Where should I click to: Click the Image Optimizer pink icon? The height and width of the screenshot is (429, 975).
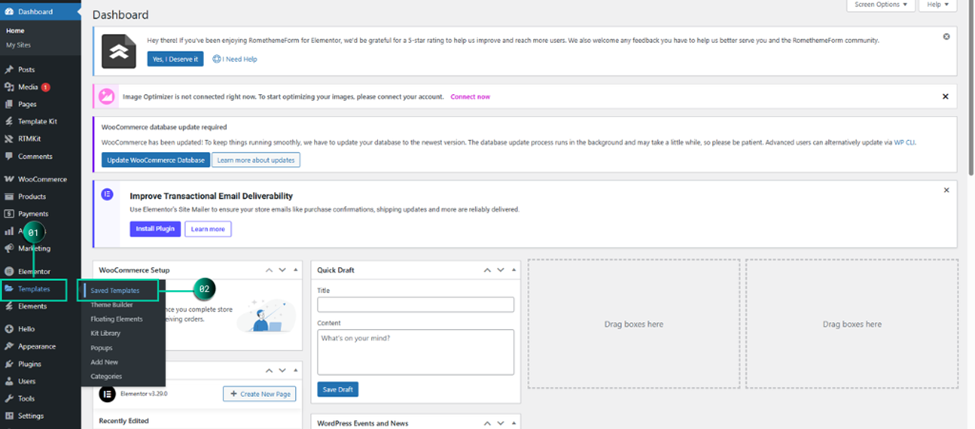point(107,96)
